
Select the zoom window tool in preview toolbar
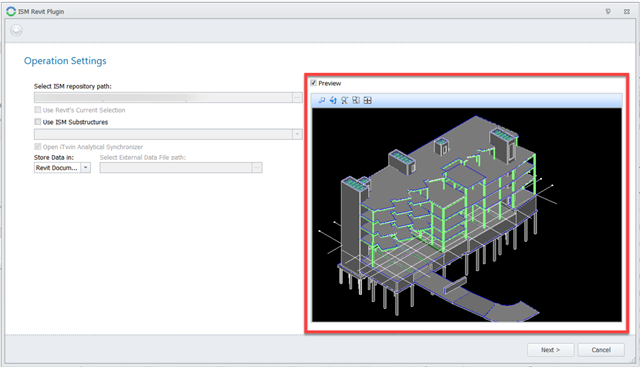click(356, 100)
